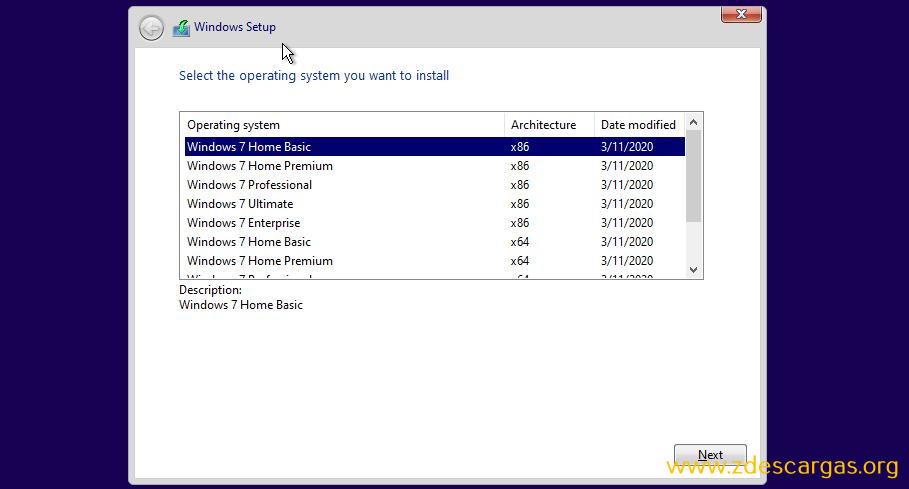
Task: Click x86 architecture cell of Windows 7 Ultimate
Action: pyautogui.click(x=519, y=204)
